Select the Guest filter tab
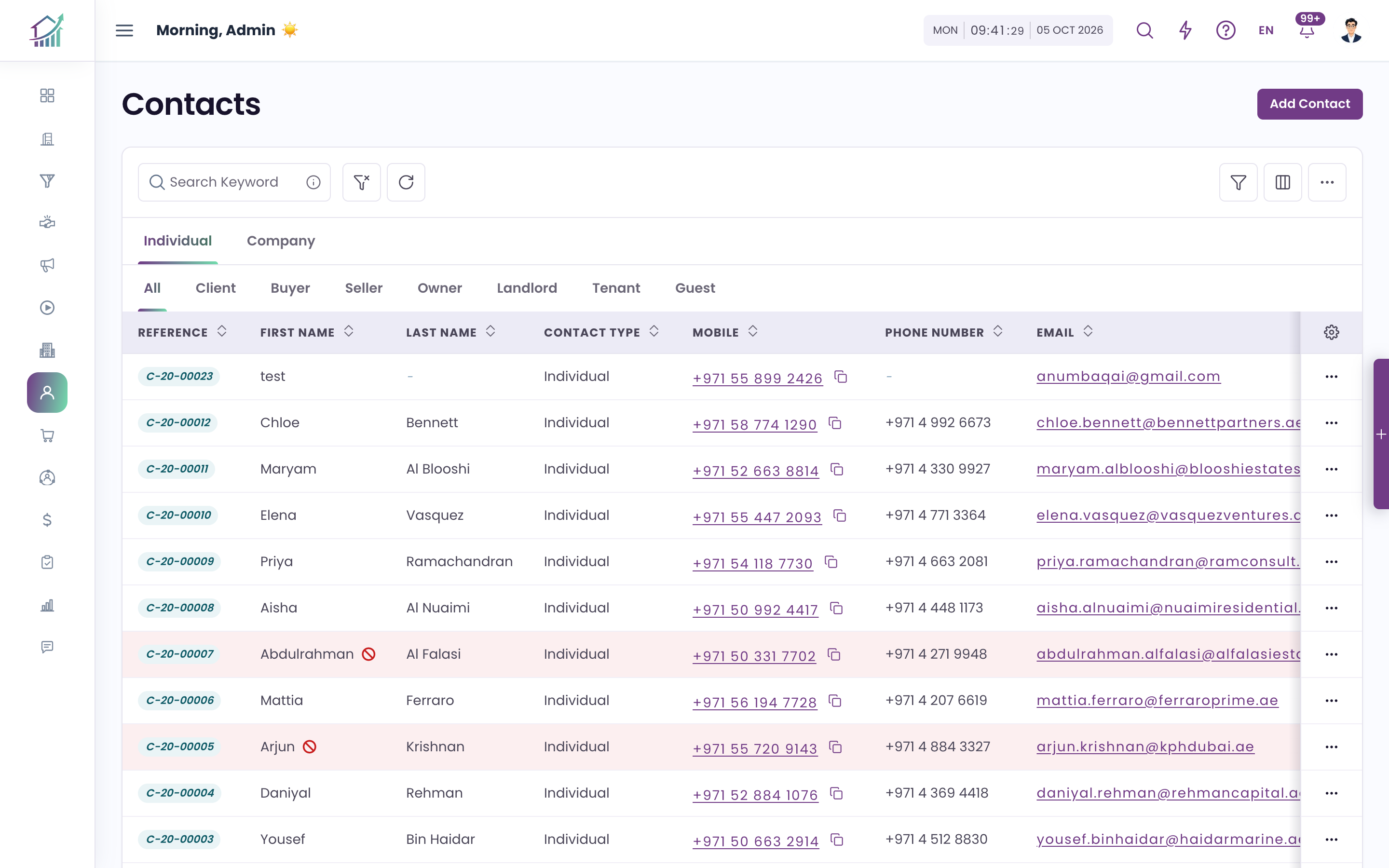Screen dimensions: 1389x868 tap(695, 288)
